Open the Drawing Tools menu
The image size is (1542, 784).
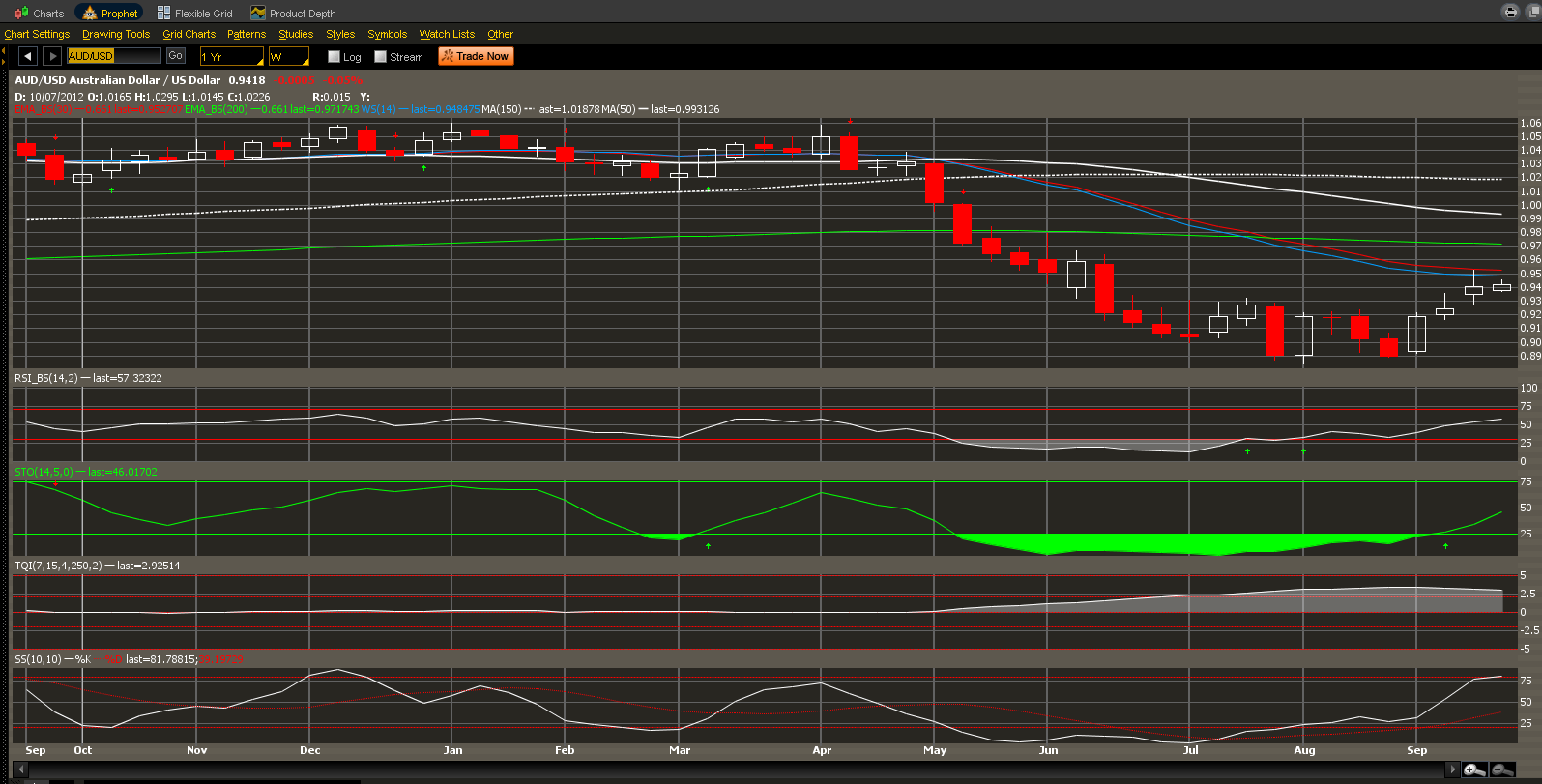pyautogui.click(x=116, y=34)
